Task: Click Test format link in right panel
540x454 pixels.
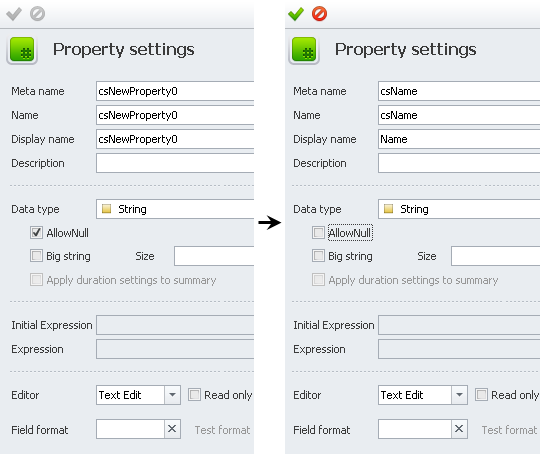Action: click(x=509, y=430)
